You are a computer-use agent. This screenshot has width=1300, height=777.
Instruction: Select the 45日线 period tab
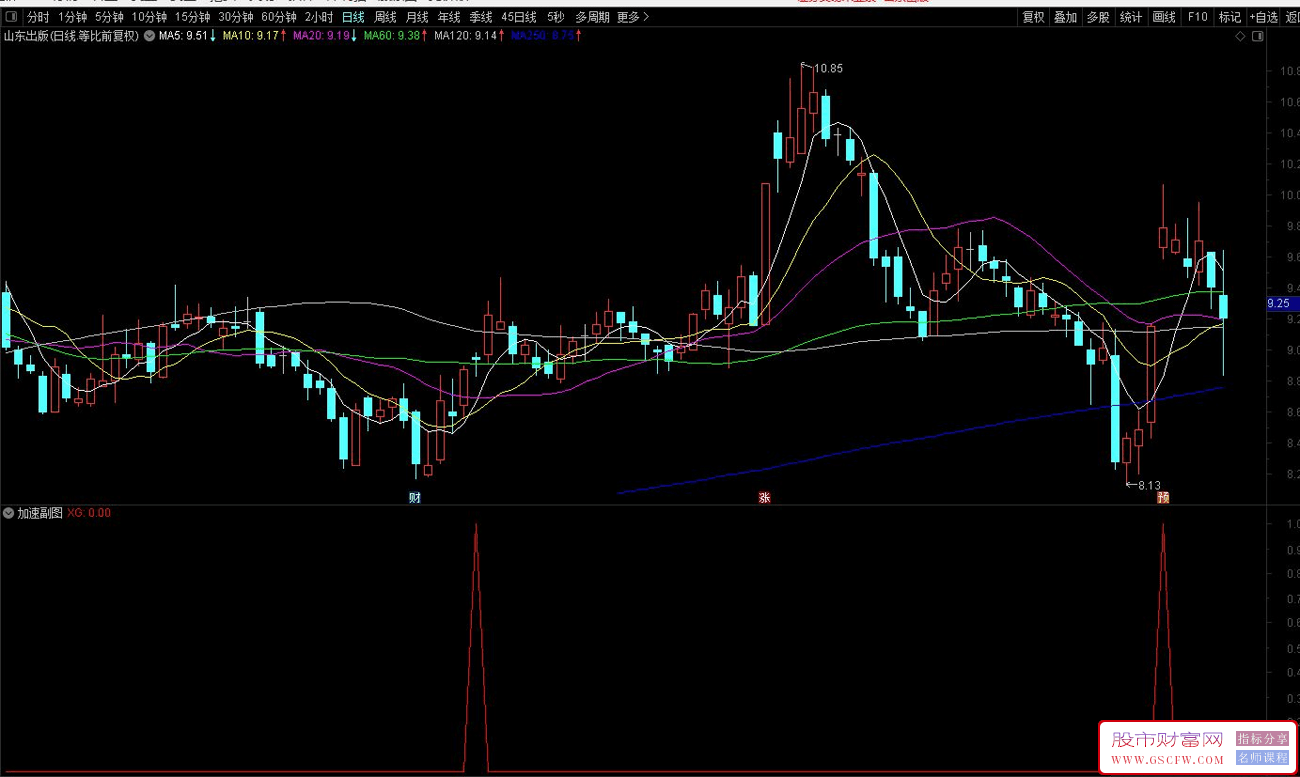(519, 17)
